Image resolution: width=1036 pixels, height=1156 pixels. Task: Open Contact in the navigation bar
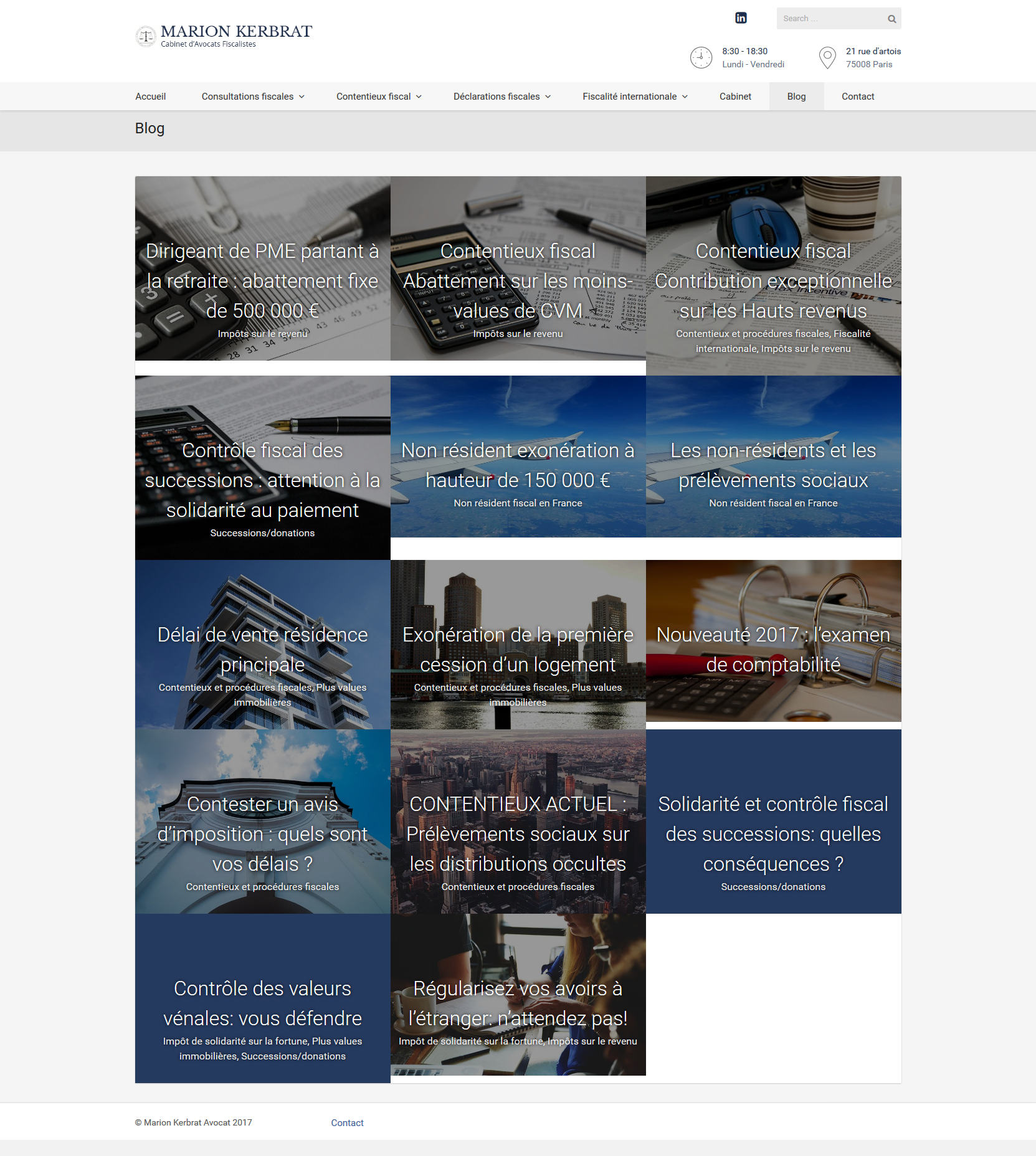(x=858, y=97)
